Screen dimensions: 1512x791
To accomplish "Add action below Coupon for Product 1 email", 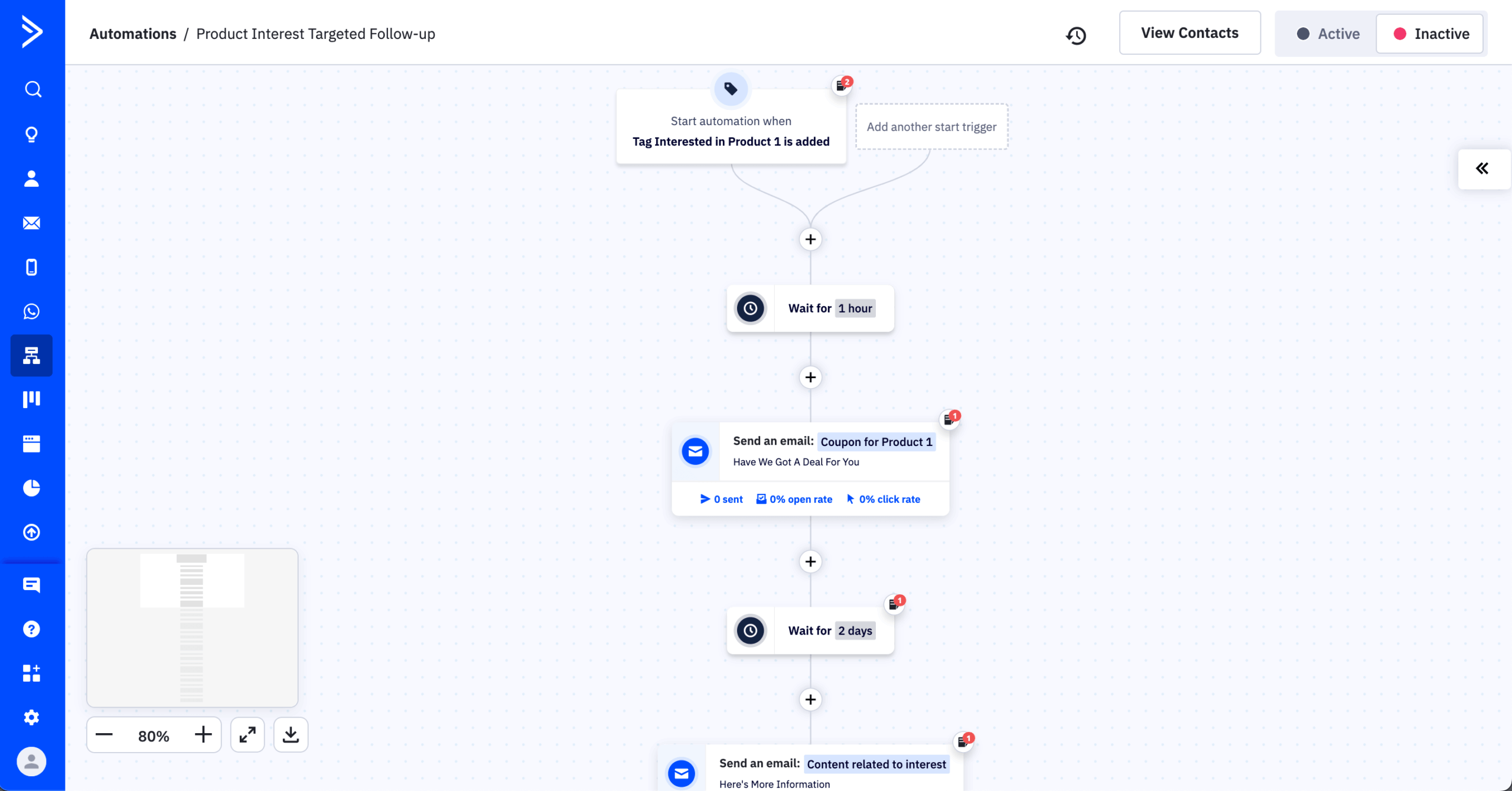I will tap(810, 561).
